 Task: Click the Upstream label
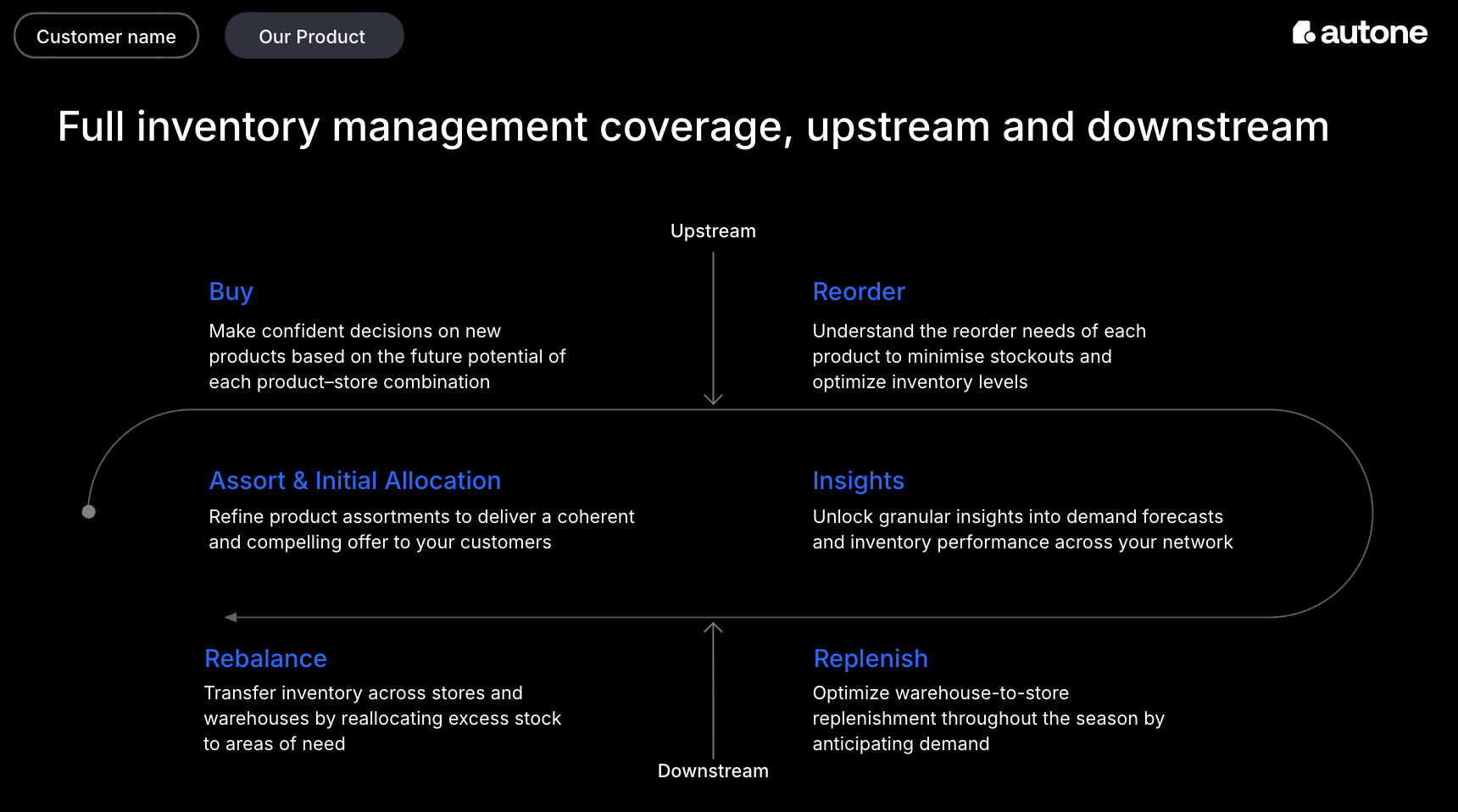pos(713,231)
